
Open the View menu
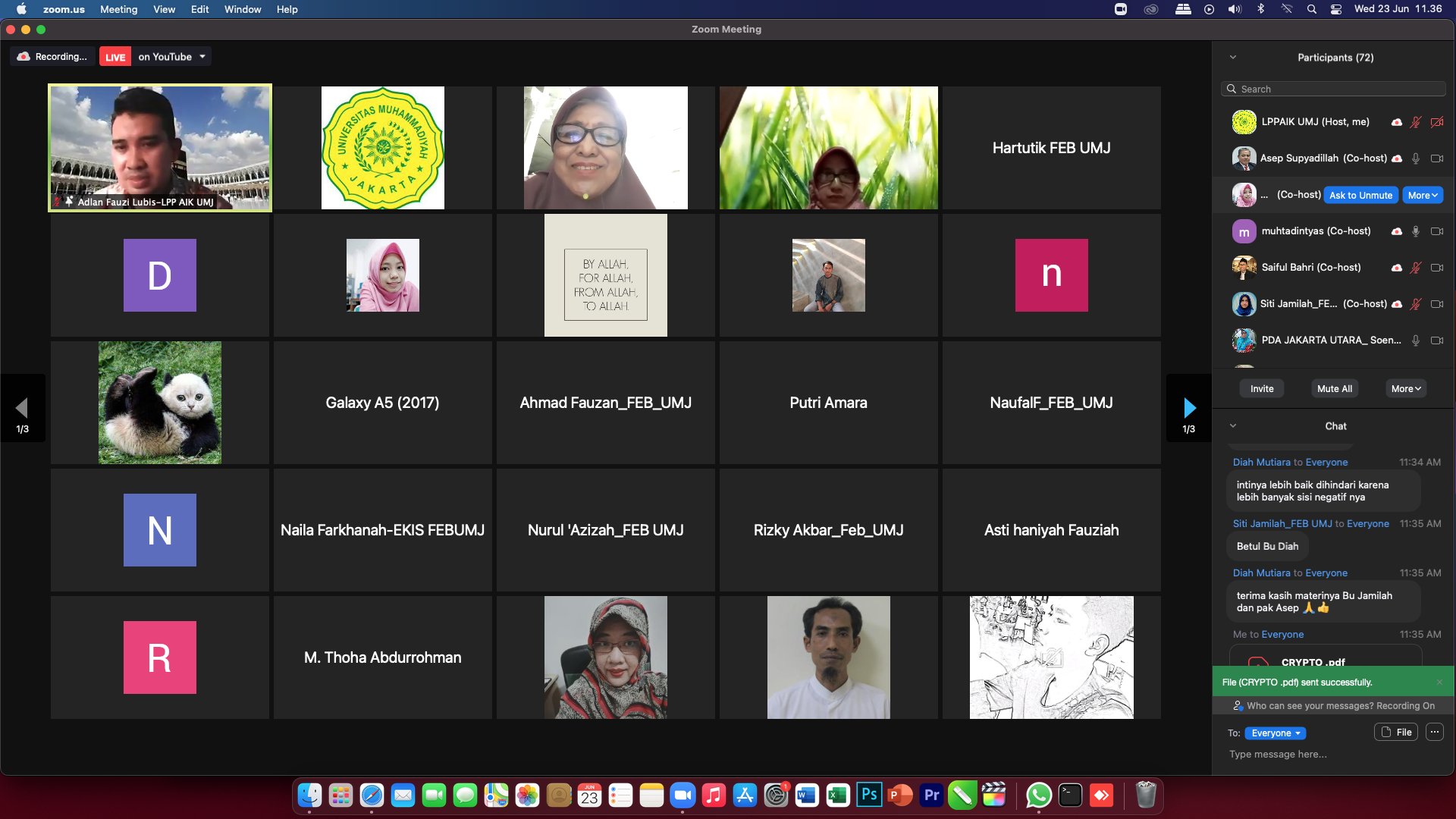[164, 9]
